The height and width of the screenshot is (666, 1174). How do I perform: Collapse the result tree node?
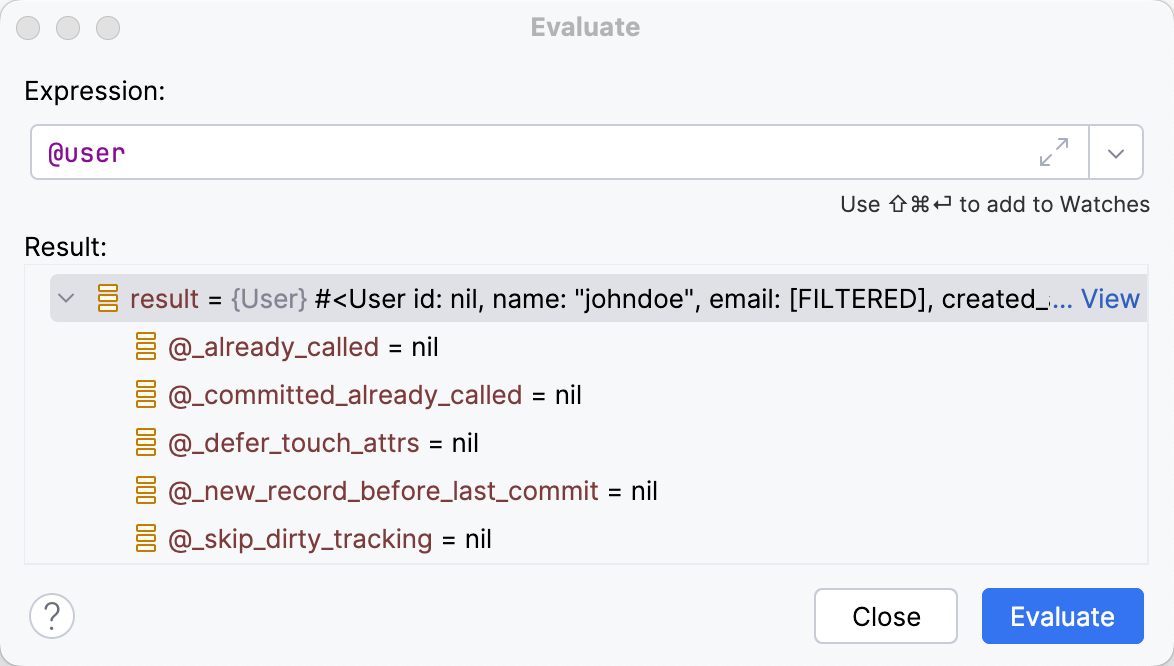point(67,298)
